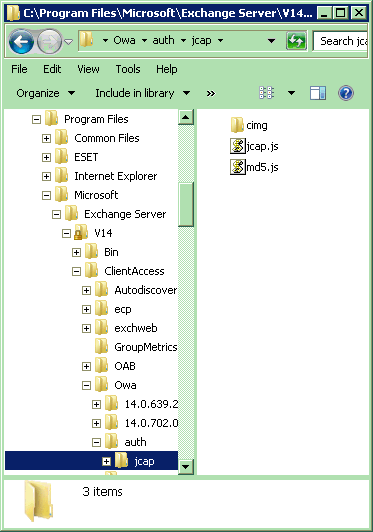Viewport: 373px width, 532px height.
Task: Select GroupMetrics folder in the tree
Action: 146,347
